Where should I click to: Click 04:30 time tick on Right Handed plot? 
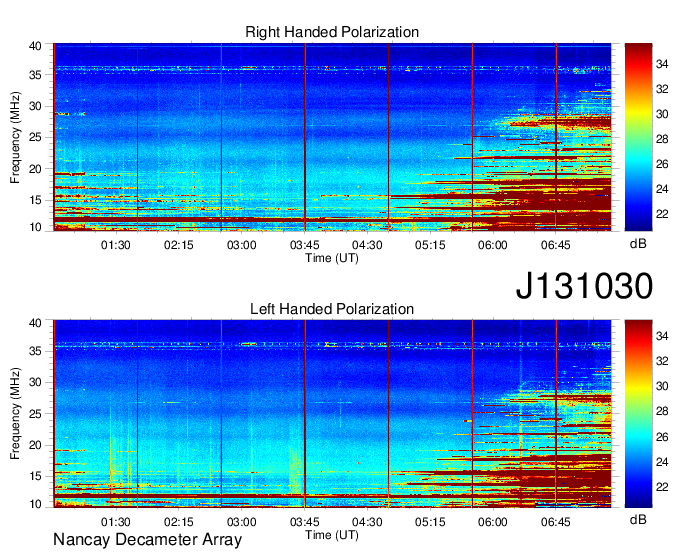pos(367,245)
